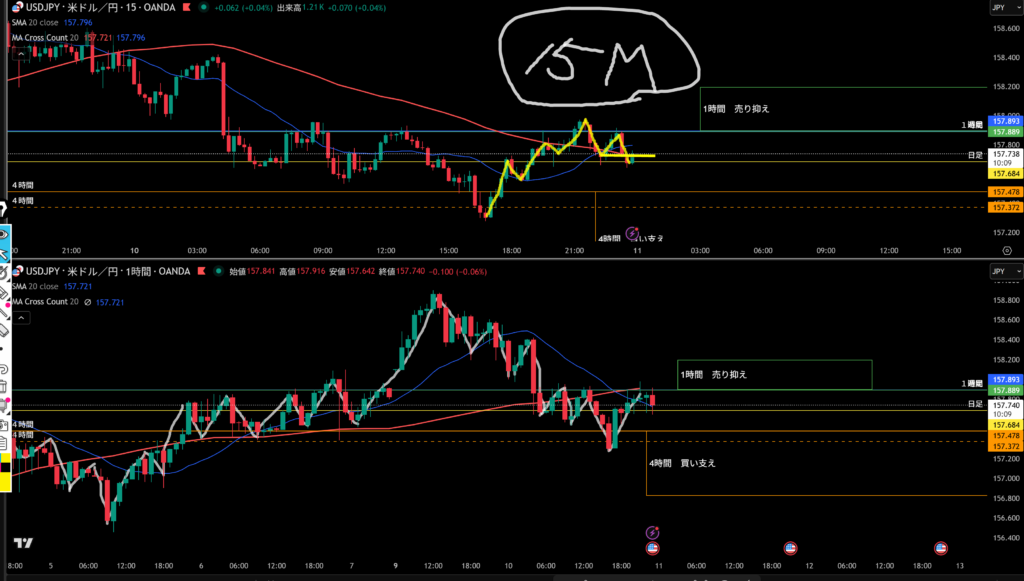This screenshot has width=1024, height=581.
Task: Click the red flag icon on the 1-hour chart header
Action: [x=201, y=271]
